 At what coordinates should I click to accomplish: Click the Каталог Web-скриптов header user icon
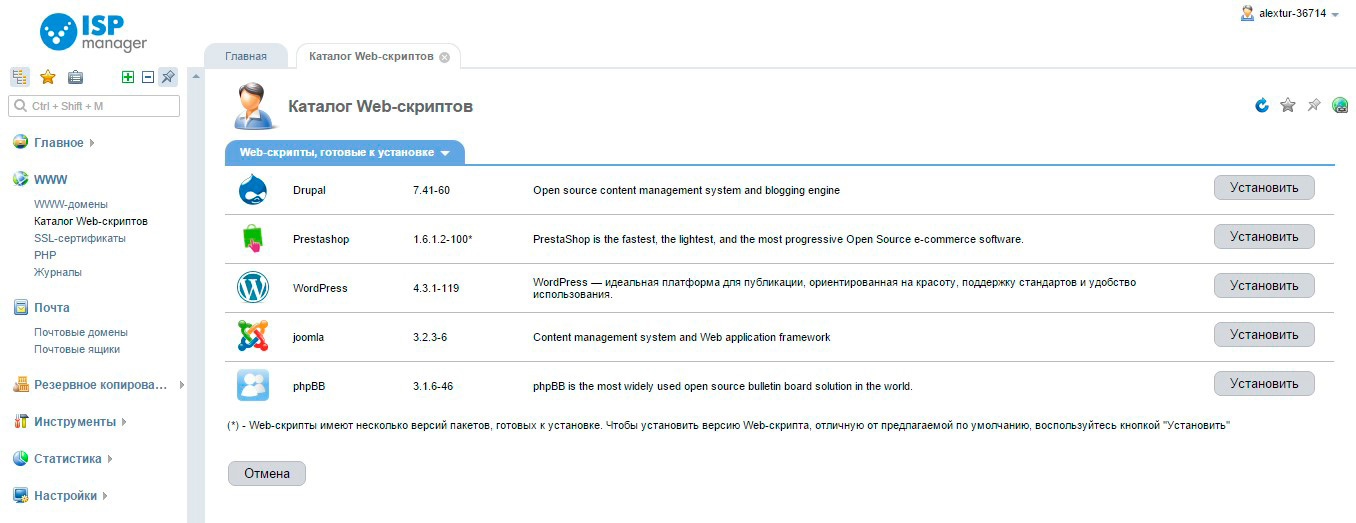[255, 106]
